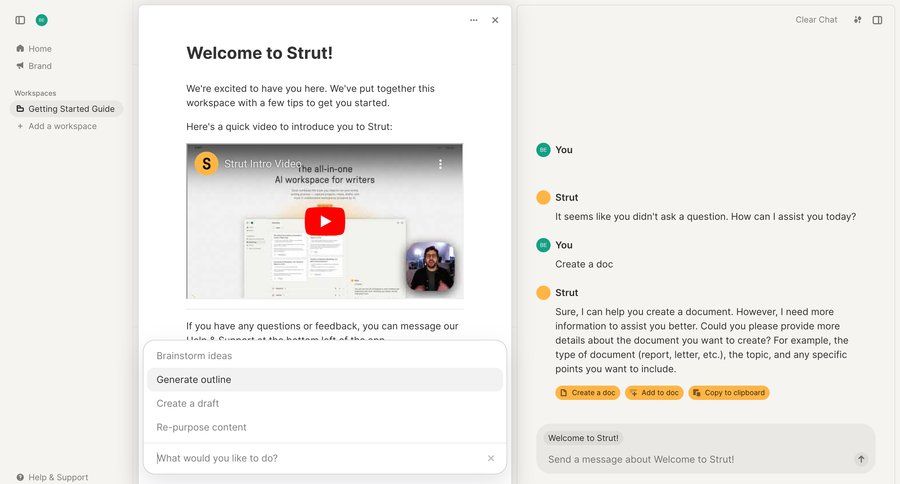Dismiss the command prompt with X icon
Screen dimensions: 900x484
491,458
